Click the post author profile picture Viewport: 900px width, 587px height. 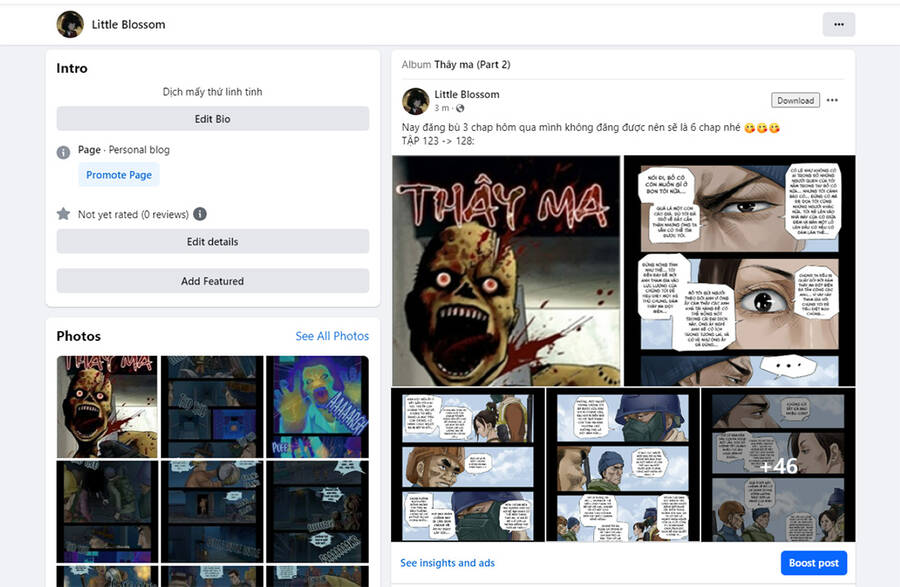416,101
